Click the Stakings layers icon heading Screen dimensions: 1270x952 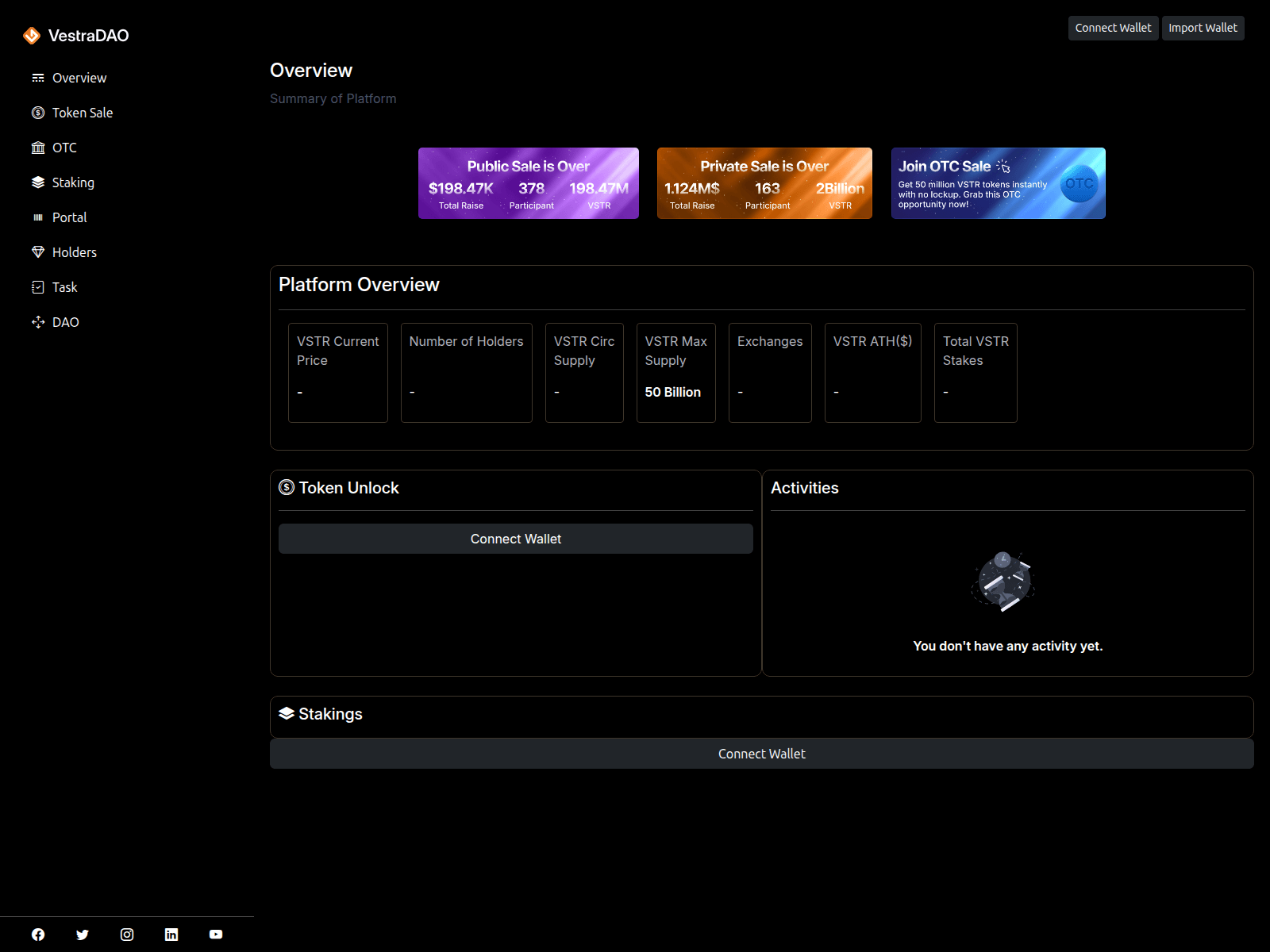pos(287,713)
